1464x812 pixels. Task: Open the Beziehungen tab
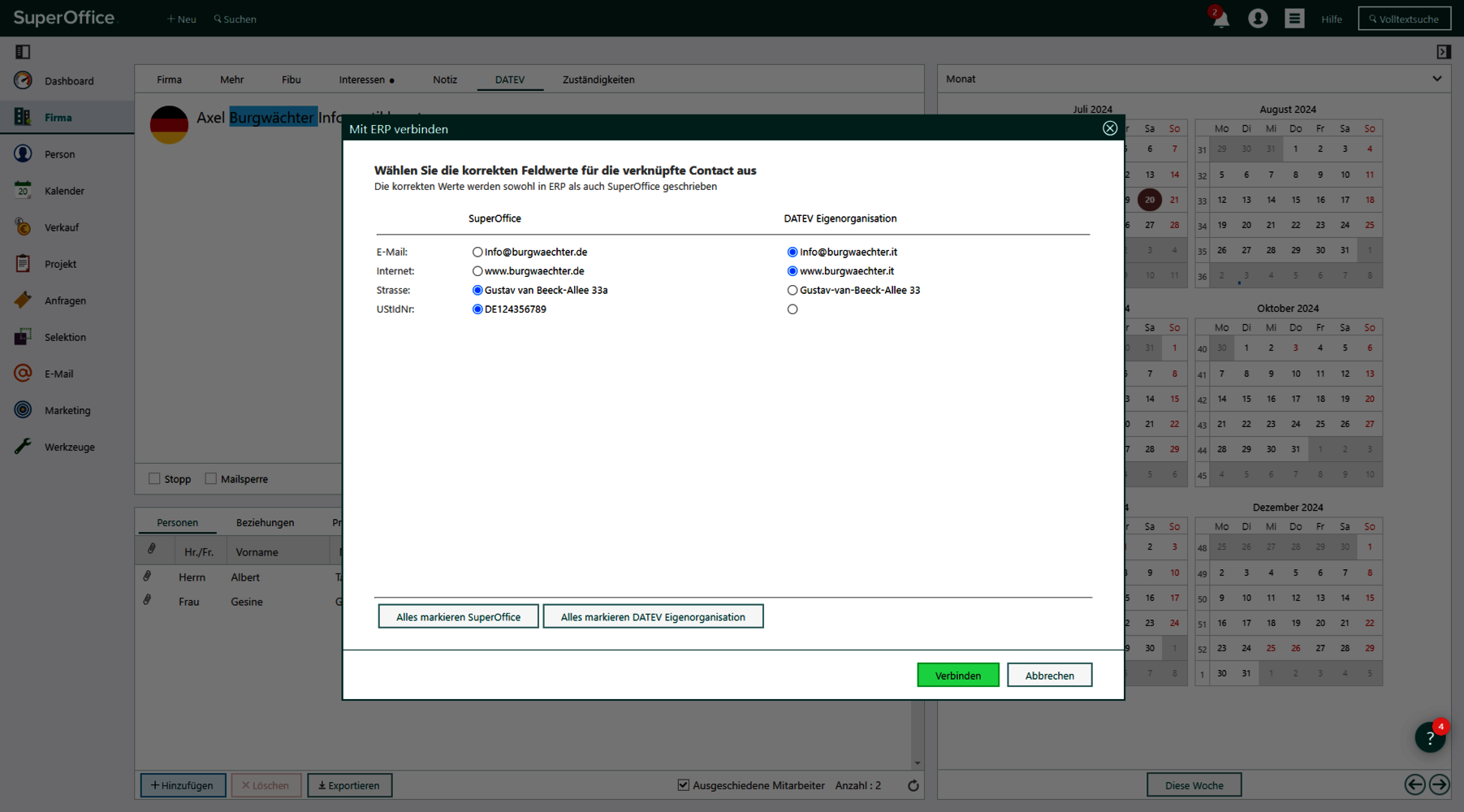(x=265, y=522)
